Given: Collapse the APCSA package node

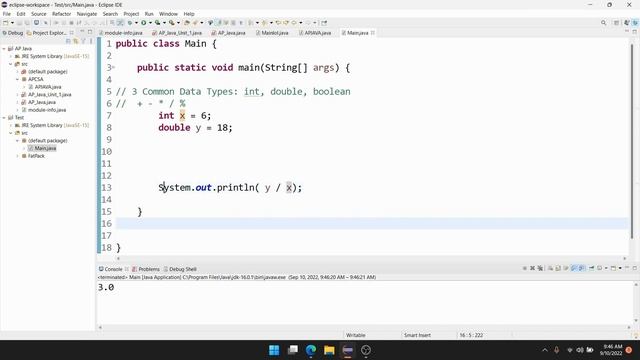Looking at the screenshot, I should pyautogui.click(x=18, y=79).
